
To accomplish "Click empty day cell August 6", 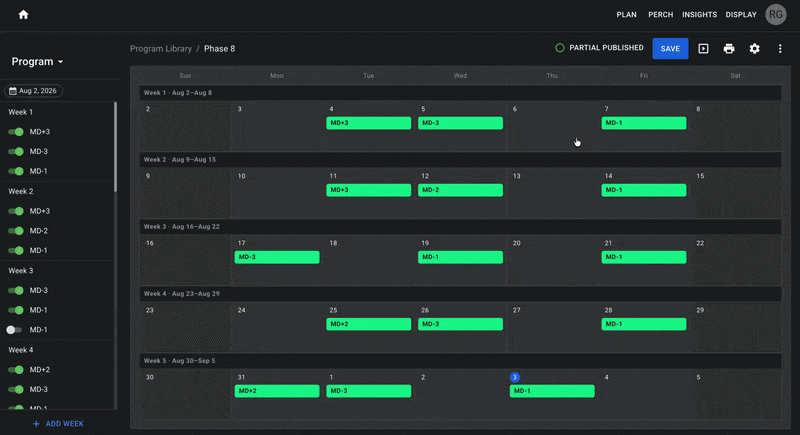I will point(552,126).
